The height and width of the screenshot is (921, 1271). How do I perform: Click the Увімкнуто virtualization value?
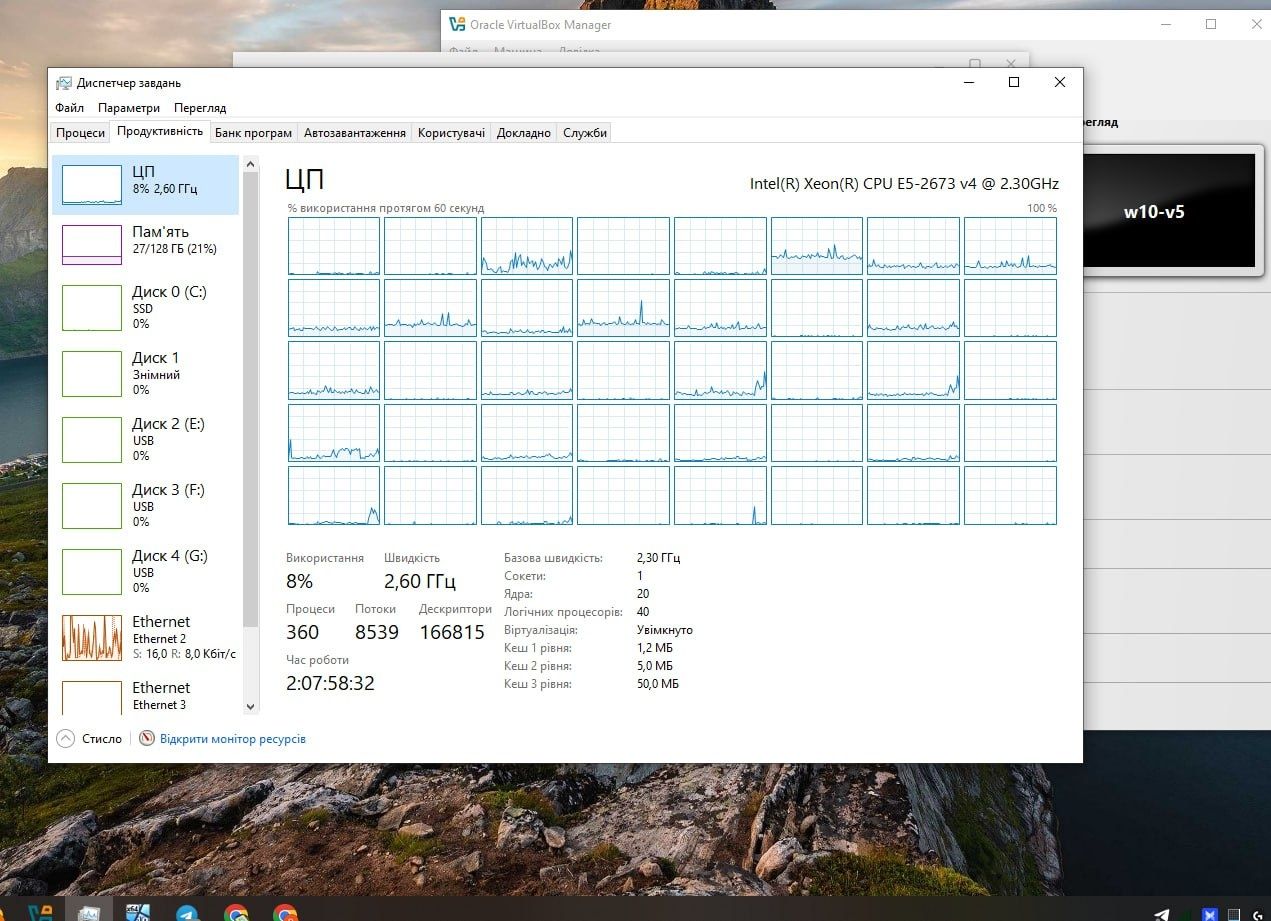(665, 630)
